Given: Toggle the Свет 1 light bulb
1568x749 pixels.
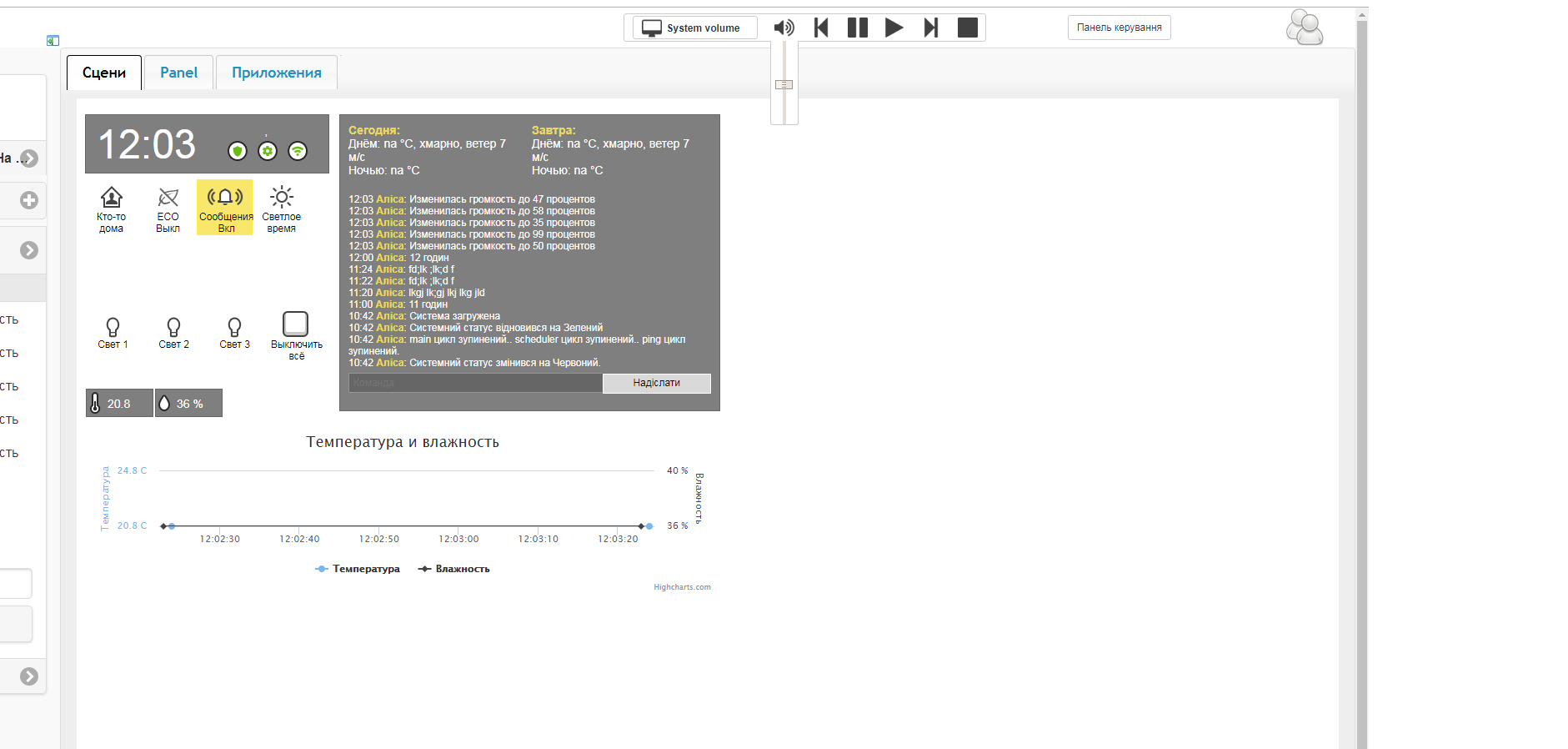Looking at the screenshot, I should coord(113,332).
